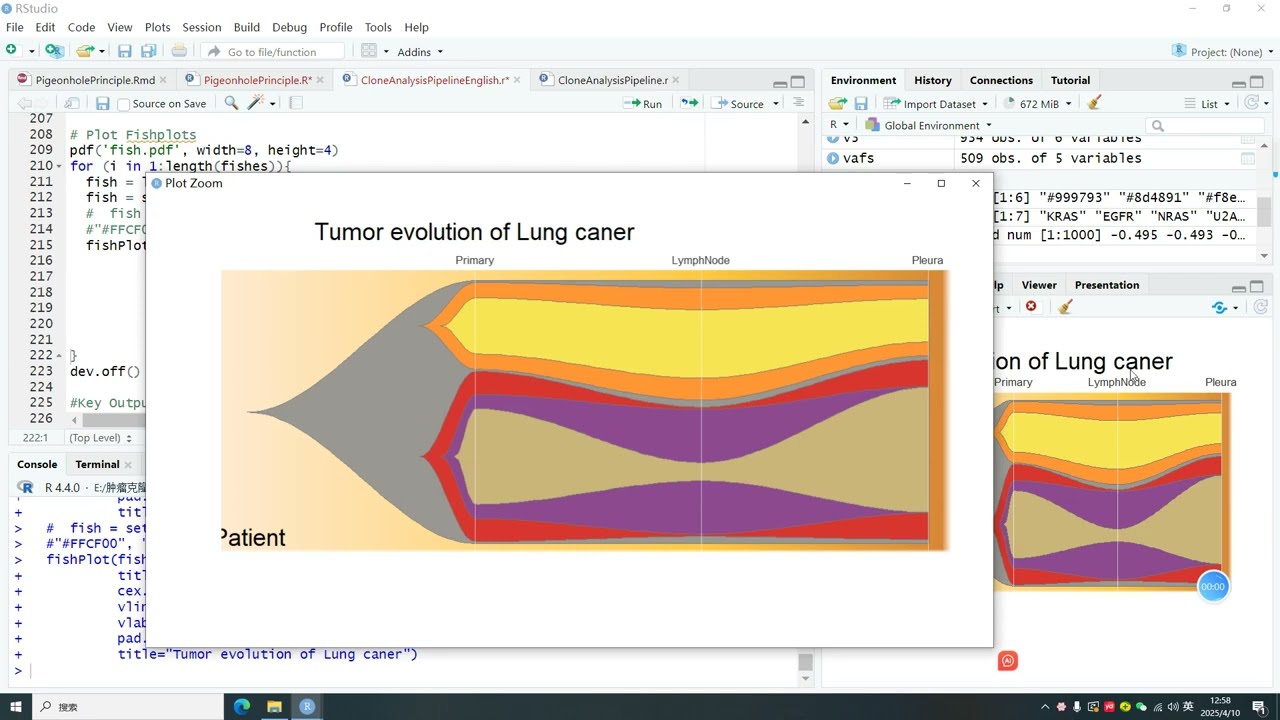Switch to the History tab
Image resolution: width=1280 pixels, height=720 pixels.
point(932,80)
